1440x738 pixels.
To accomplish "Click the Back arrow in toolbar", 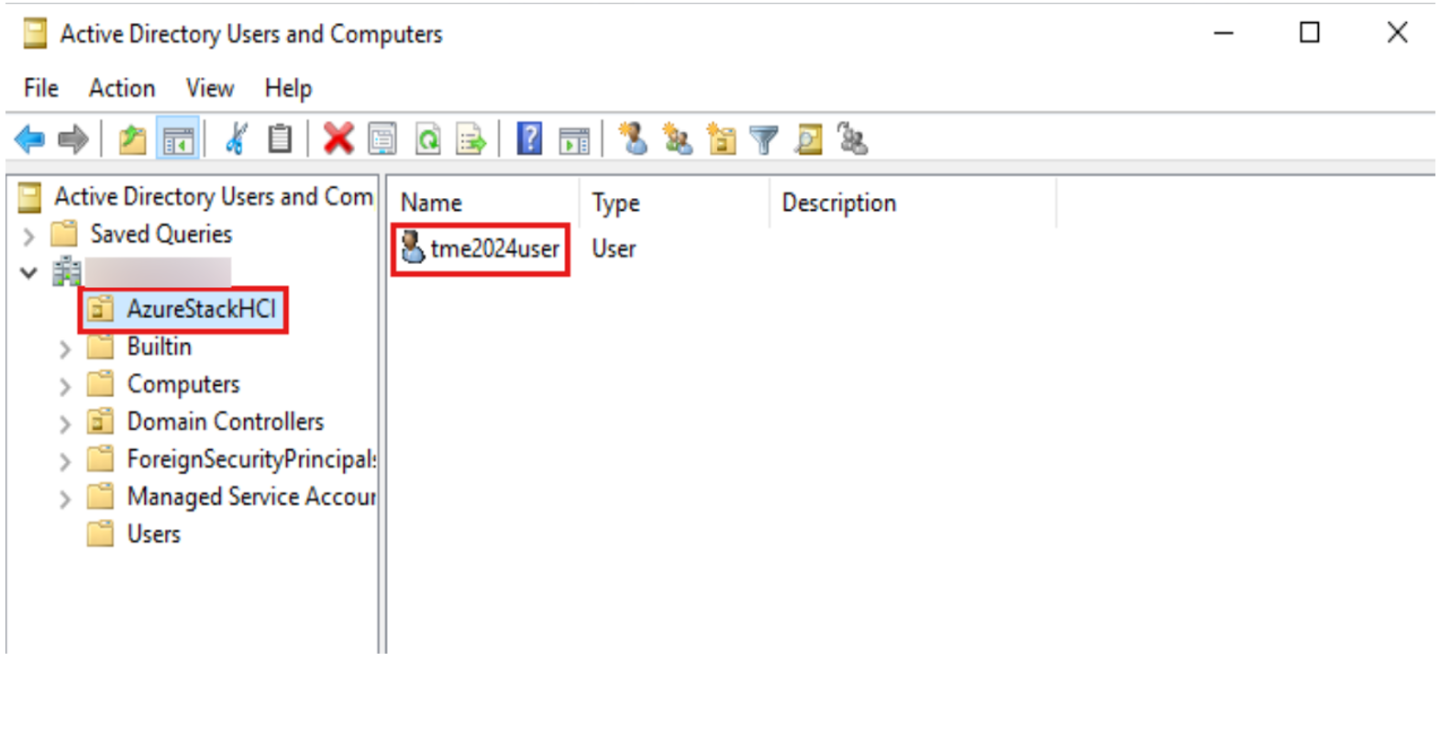I will pyautogui.click(x=30, y=140).
